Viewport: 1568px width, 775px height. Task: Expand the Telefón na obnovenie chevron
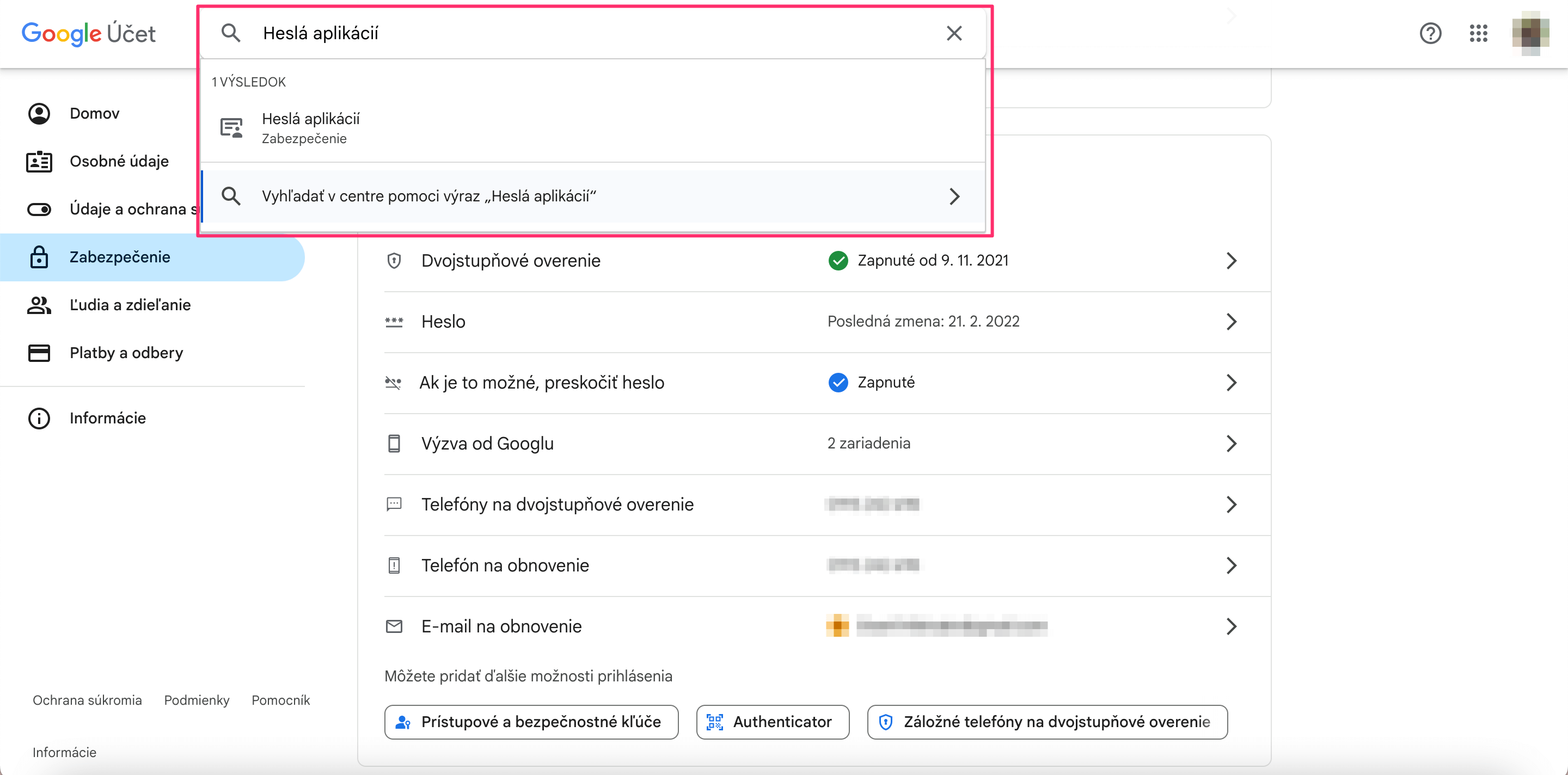(1231, 565)
